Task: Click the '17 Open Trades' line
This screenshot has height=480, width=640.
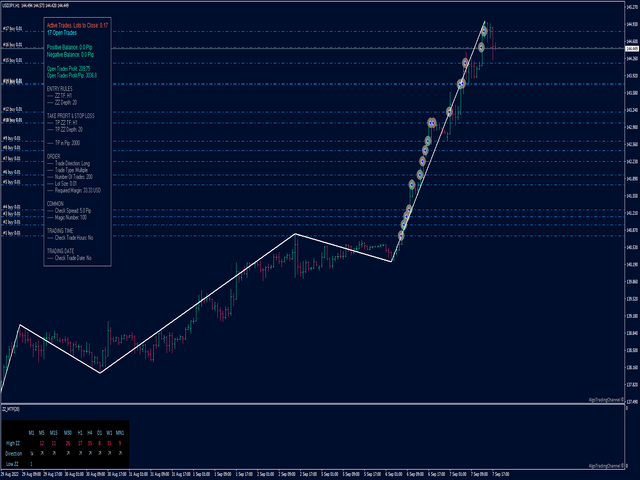Action: click(62, 33)
